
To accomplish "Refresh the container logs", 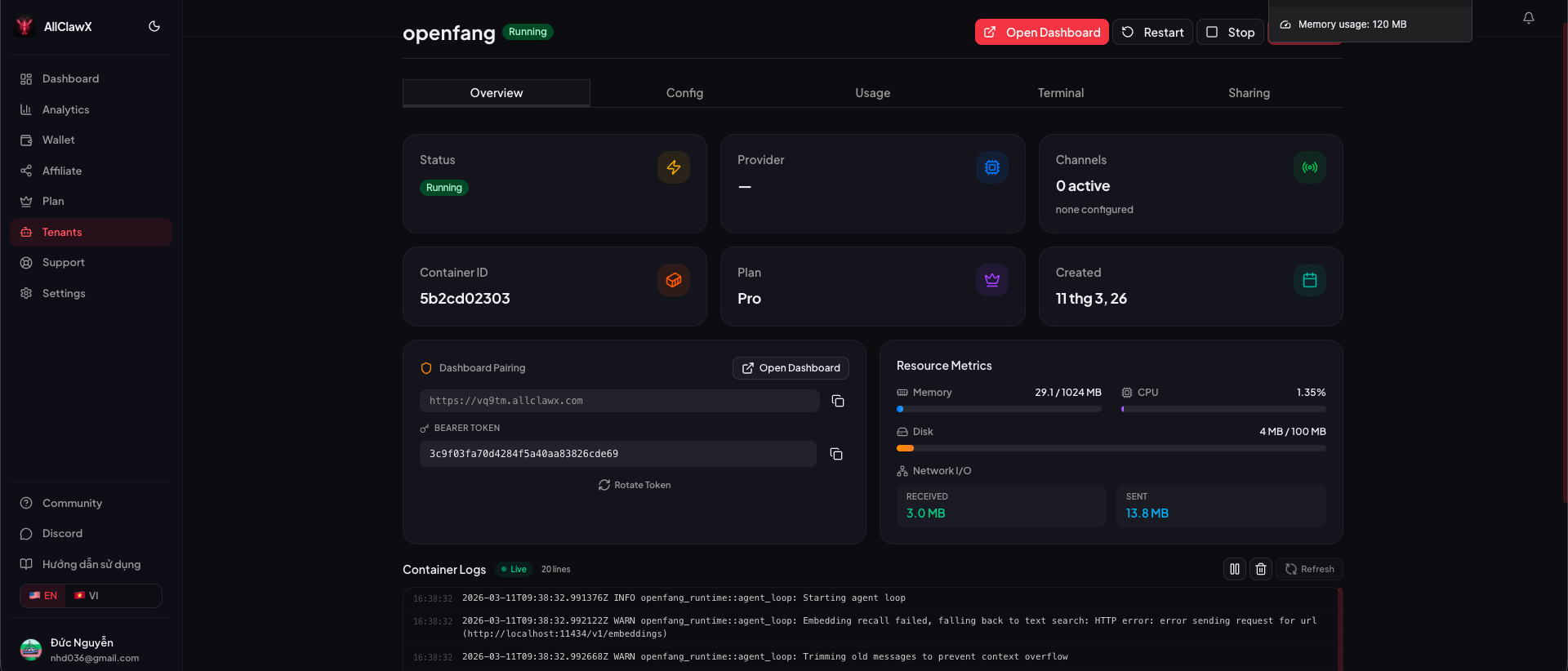I will click(1310, 569).
